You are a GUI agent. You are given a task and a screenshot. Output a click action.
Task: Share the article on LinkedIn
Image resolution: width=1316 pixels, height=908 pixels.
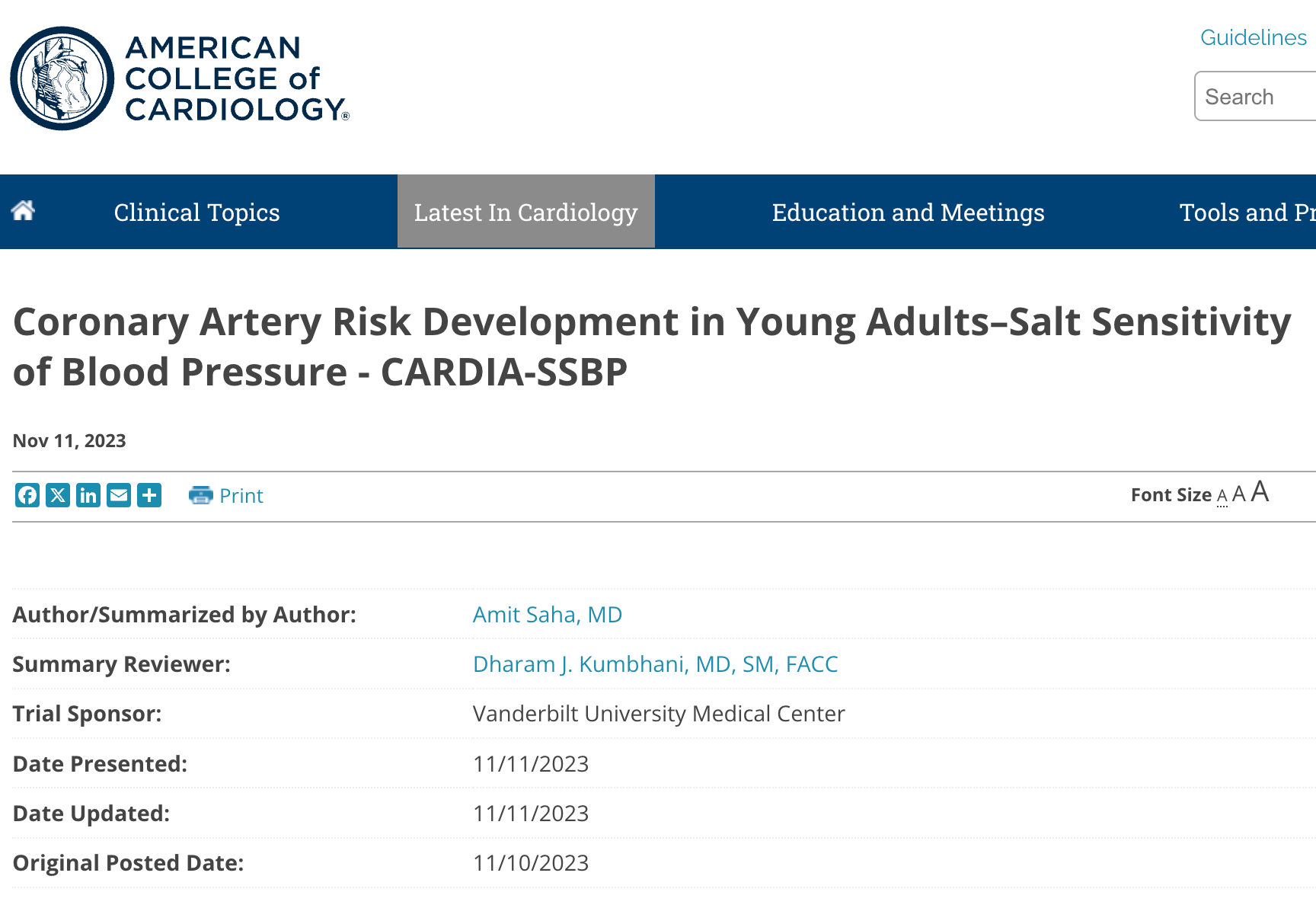tap(88, 495)
